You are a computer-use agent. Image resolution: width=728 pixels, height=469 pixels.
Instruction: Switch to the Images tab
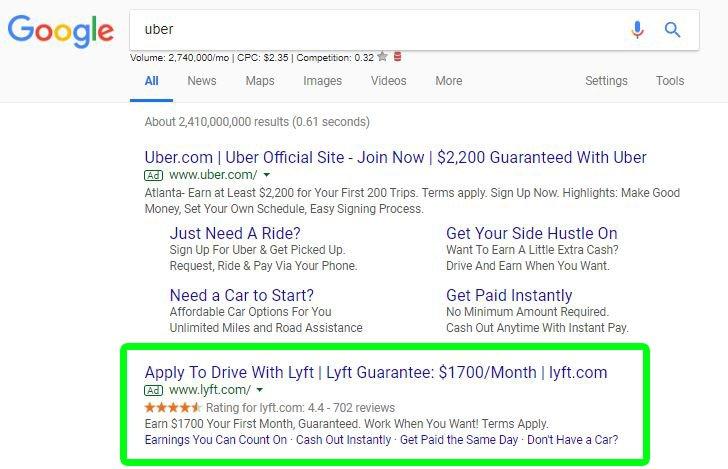point(322,81)
